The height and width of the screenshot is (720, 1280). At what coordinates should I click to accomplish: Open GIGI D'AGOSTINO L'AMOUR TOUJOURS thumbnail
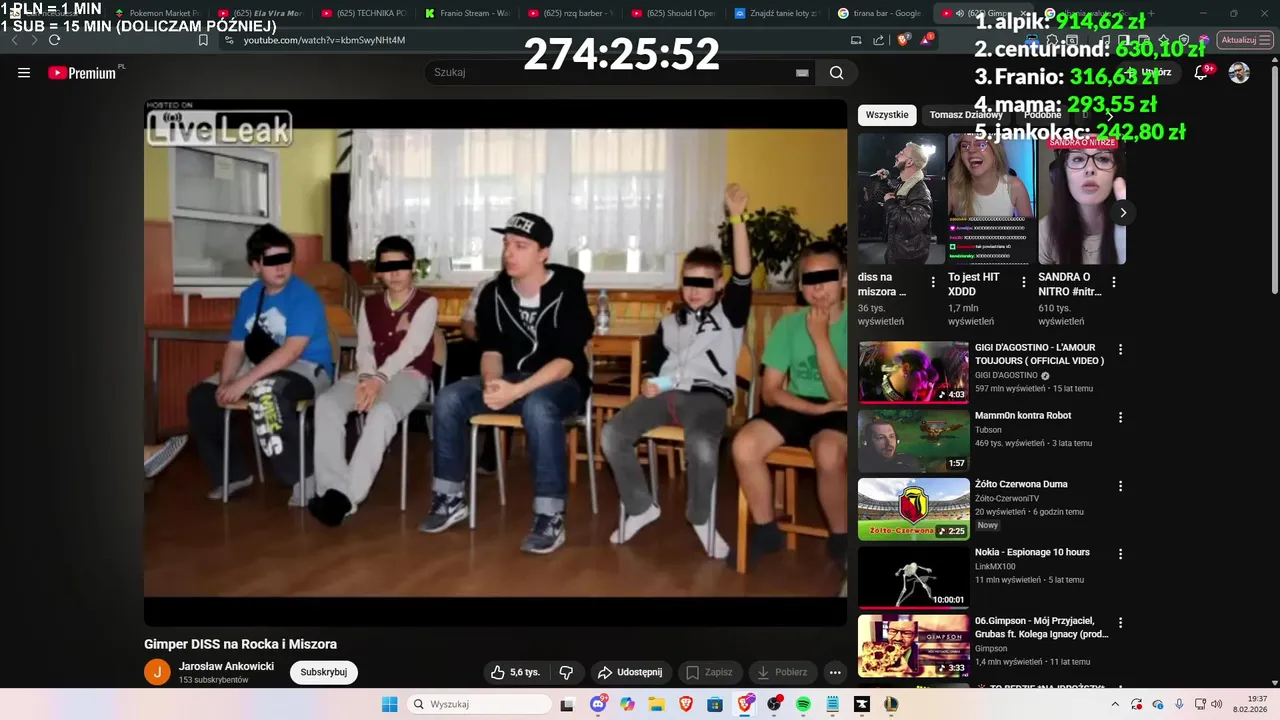coord(913,372)
